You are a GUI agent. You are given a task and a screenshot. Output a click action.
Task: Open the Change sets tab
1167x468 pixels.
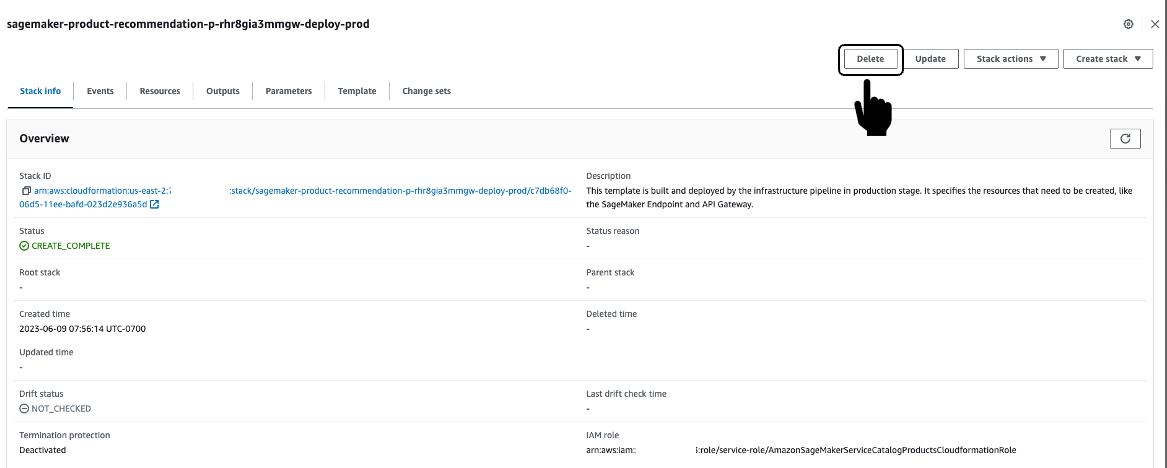426,91
